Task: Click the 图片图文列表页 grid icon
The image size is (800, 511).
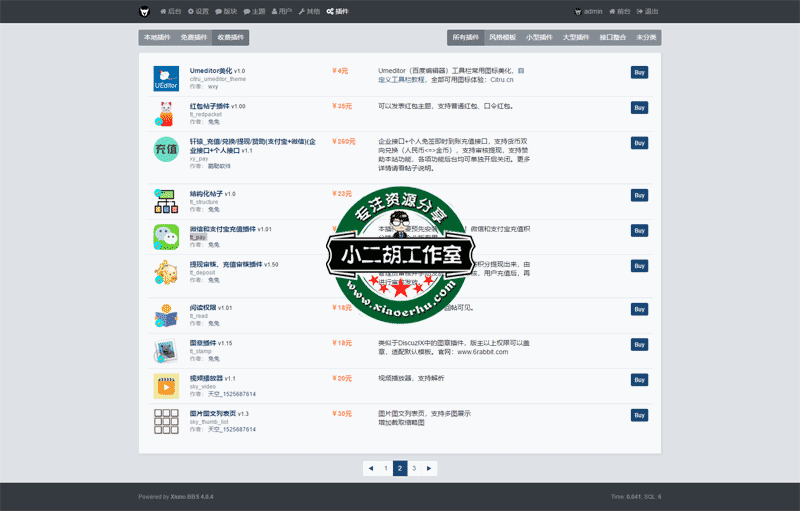Action: tap(166, 421)
